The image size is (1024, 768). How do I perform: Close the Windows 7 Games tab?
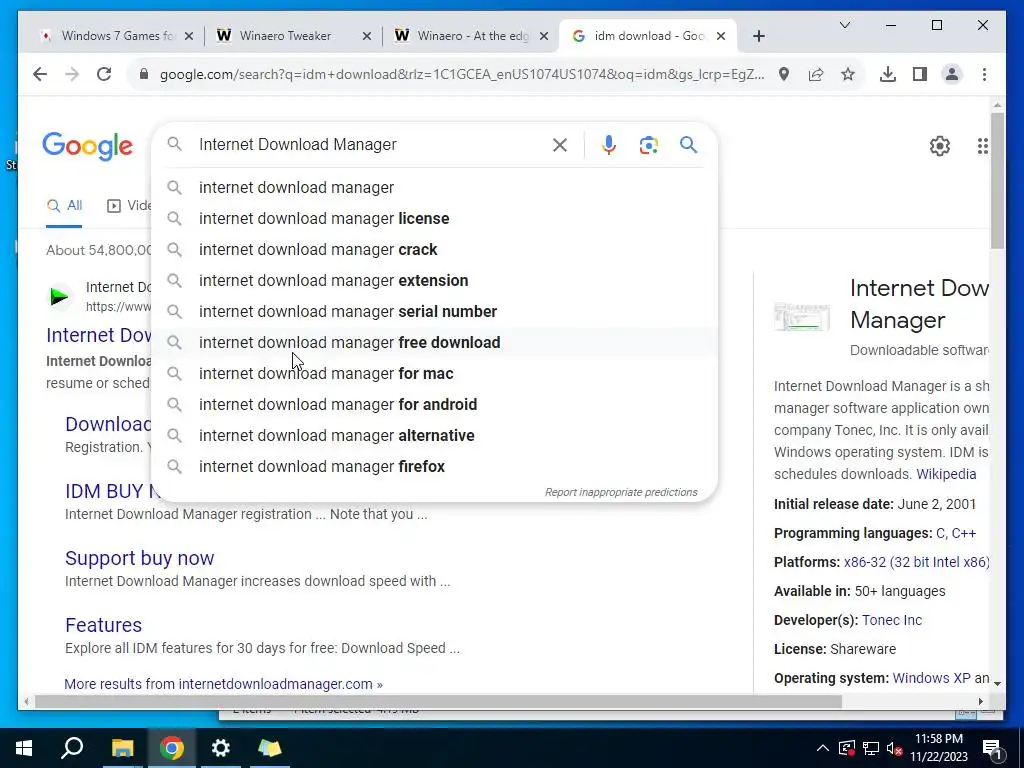click(x=189, y=37)
